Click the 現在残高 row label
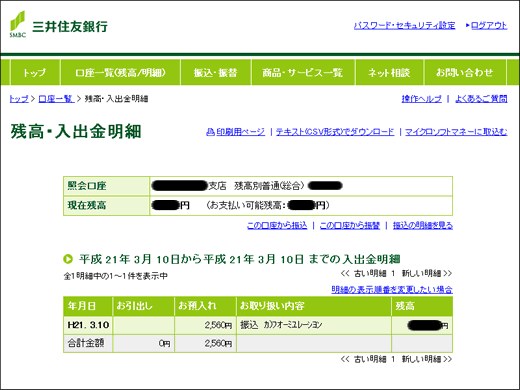 [x=87, y=205]
